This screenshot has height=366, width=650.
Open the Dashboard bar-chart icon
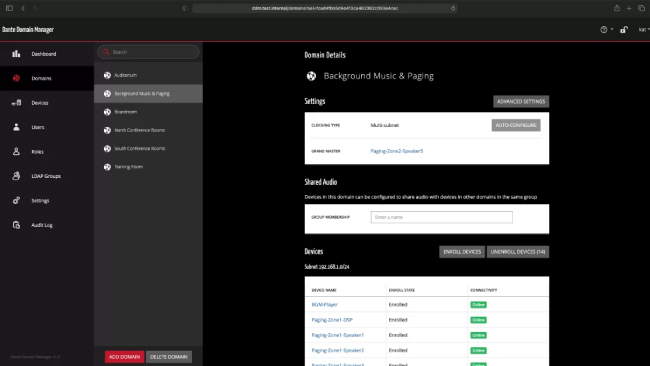pyautogui.click(x=16, y=54)
